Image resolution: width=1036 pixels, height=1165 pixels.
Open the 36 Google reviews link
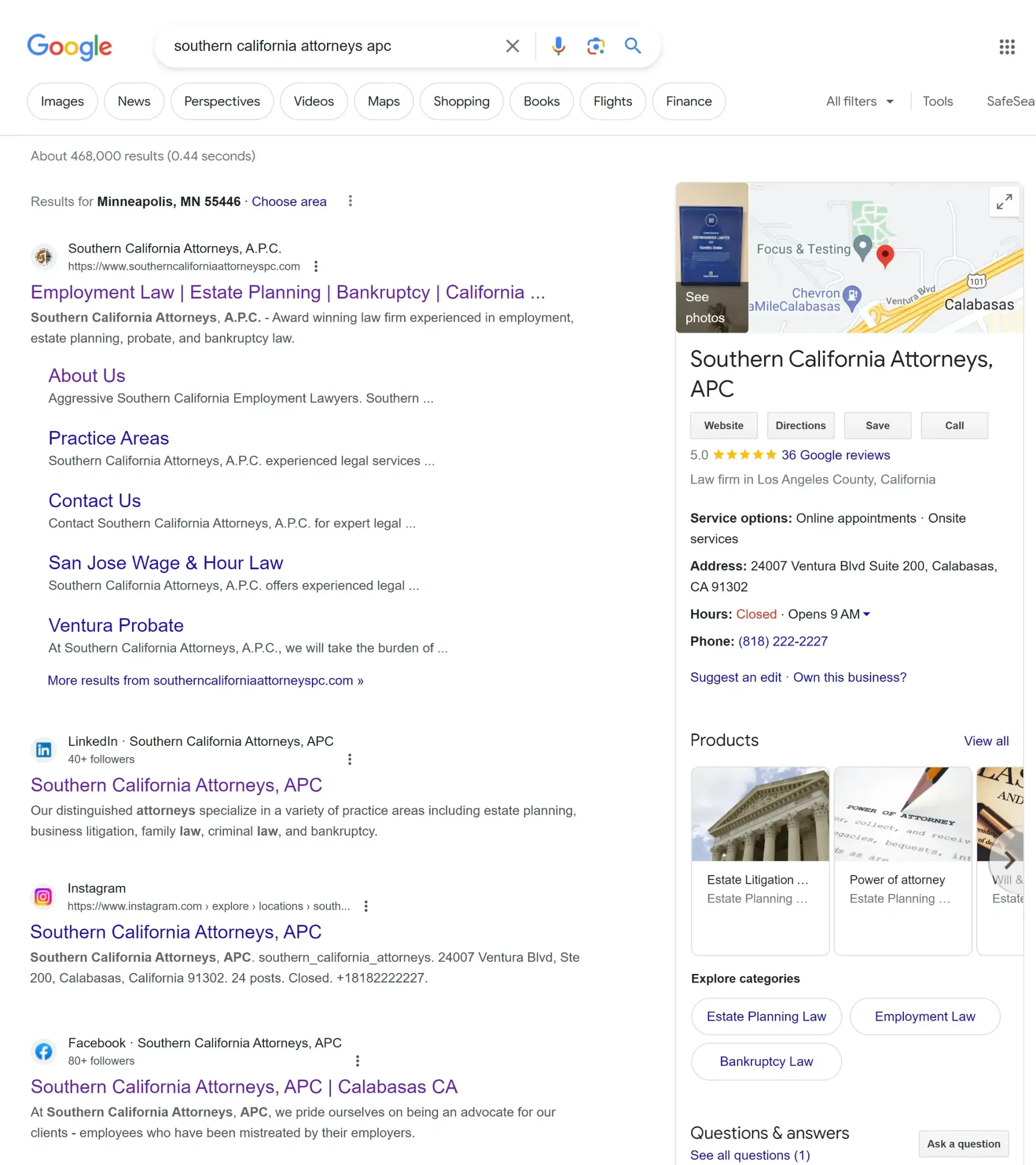835,455
